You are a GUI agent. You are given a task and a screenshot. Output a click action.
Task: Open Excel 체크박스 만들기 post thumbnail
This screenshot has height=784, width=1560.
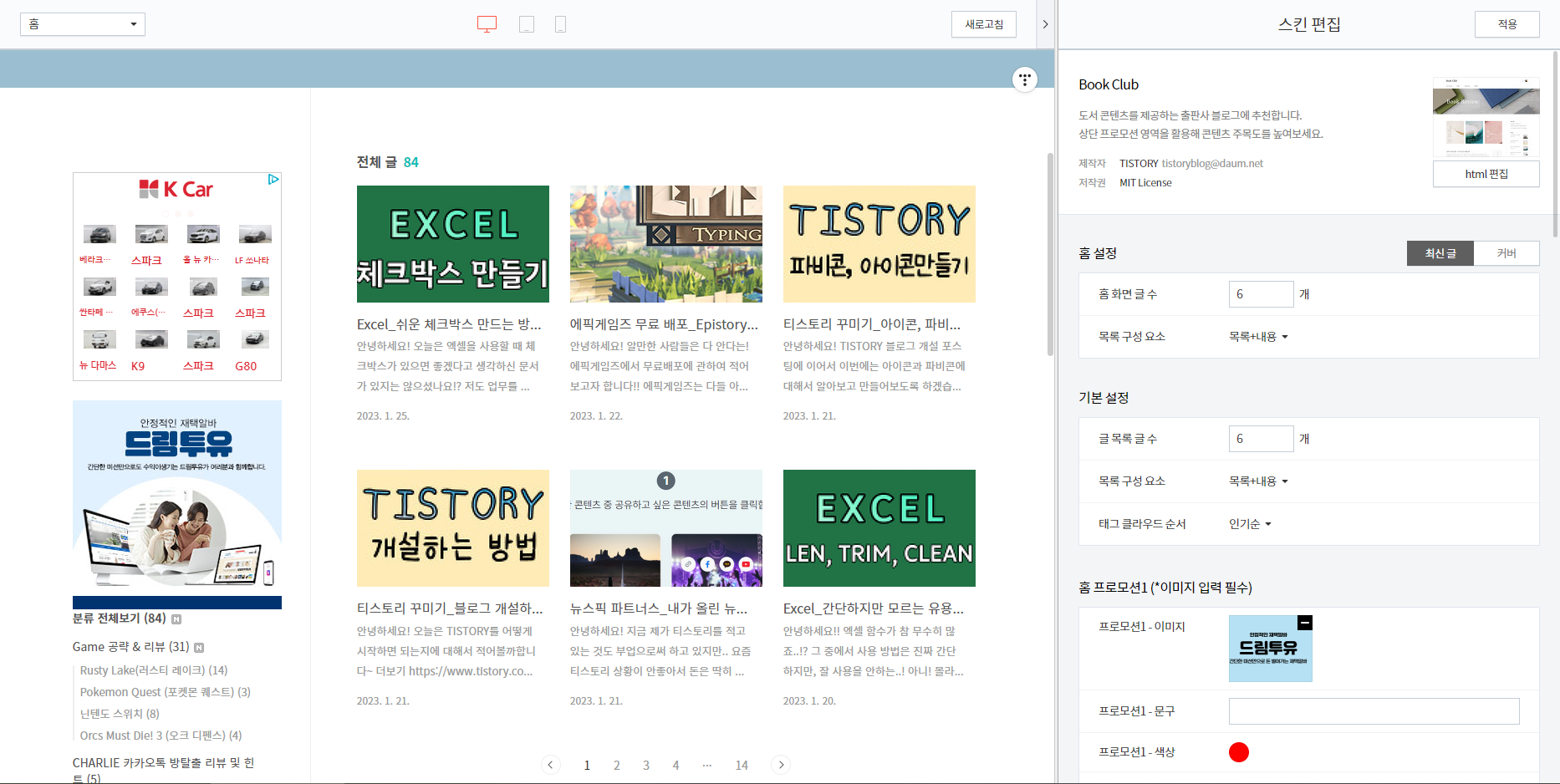(453, 244)
